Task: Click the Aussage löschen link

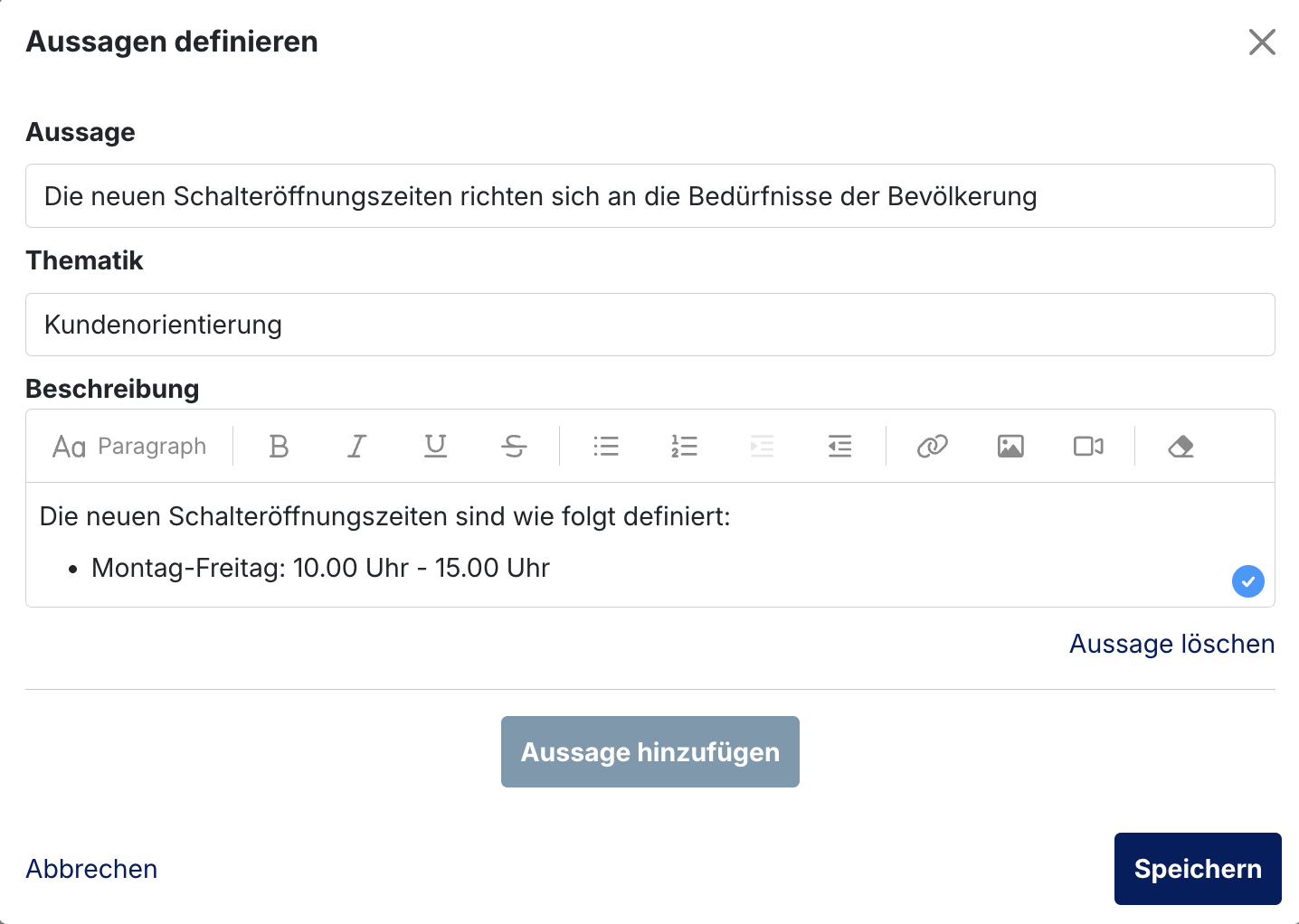Action: coord(1172,644)
